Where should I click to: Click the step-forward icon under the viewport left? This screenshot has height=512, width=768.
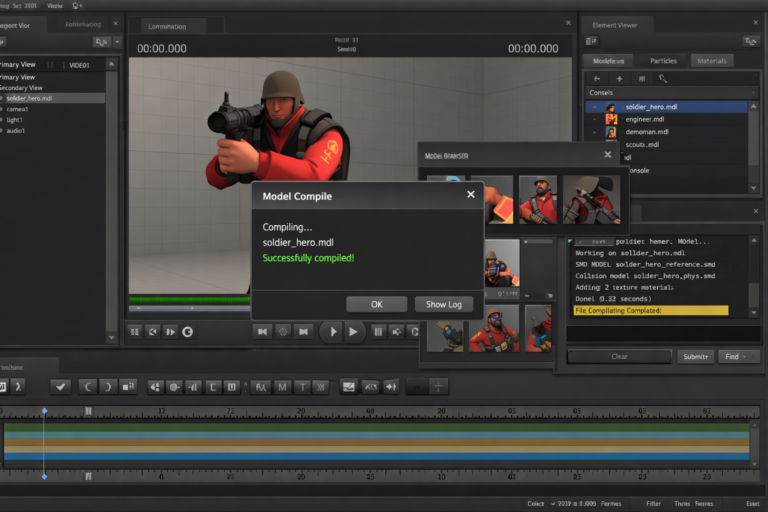pos(170,332)
